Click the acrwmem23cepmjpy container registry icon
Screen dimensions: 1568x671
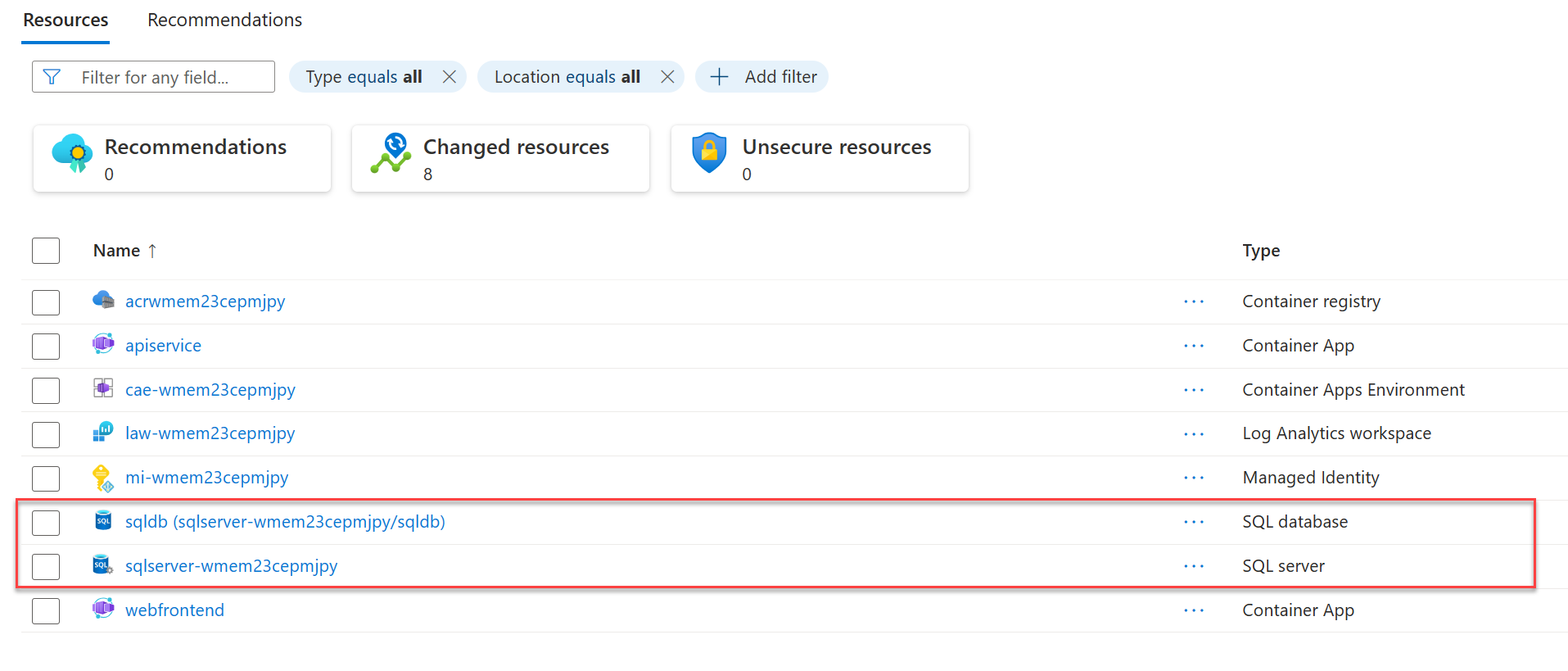(103, 300)
